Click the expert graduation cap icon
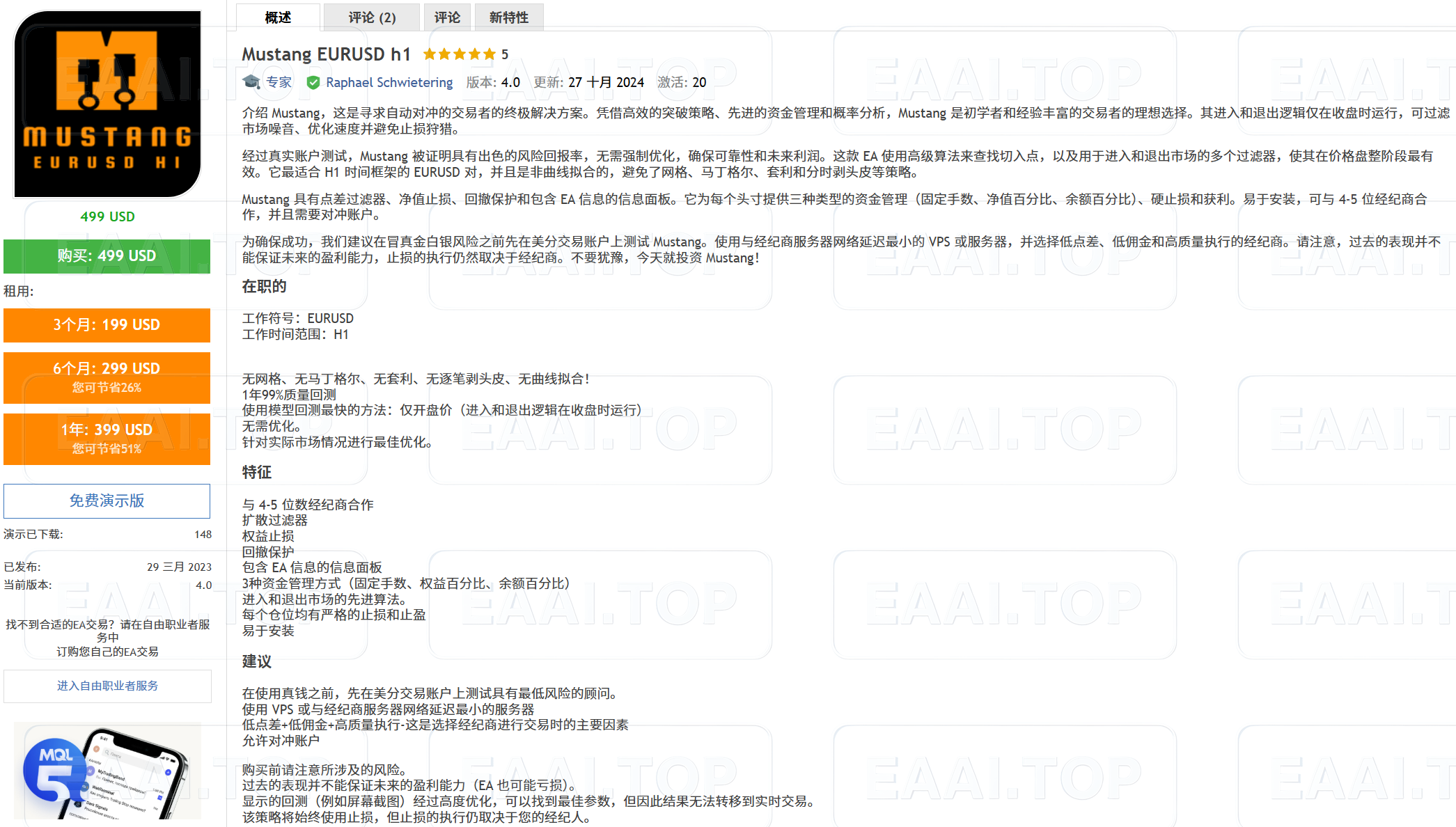The height and width of the screenshot is (827, 1456). click(251, 81)
